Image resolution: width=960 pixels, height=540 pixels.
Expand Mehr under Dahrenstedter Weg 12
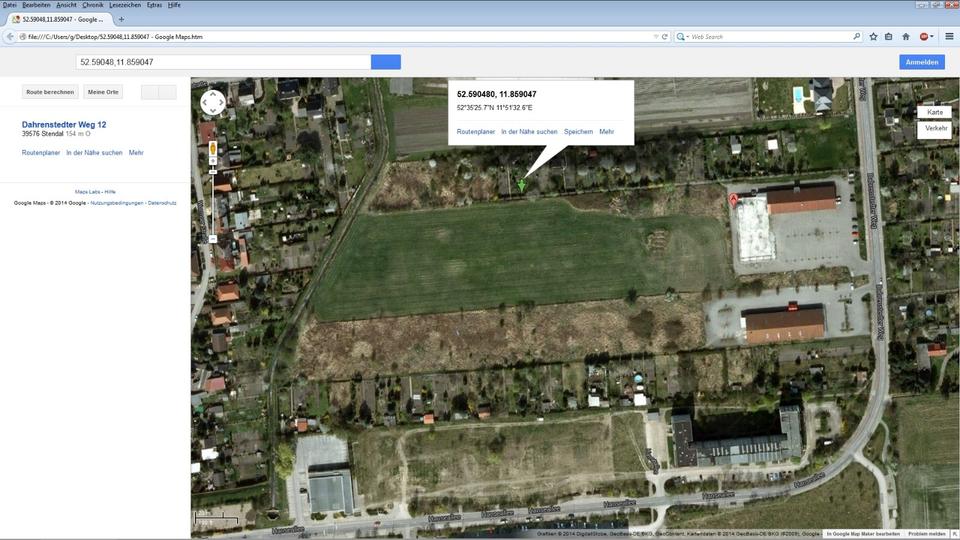click(x=136, y=153)
